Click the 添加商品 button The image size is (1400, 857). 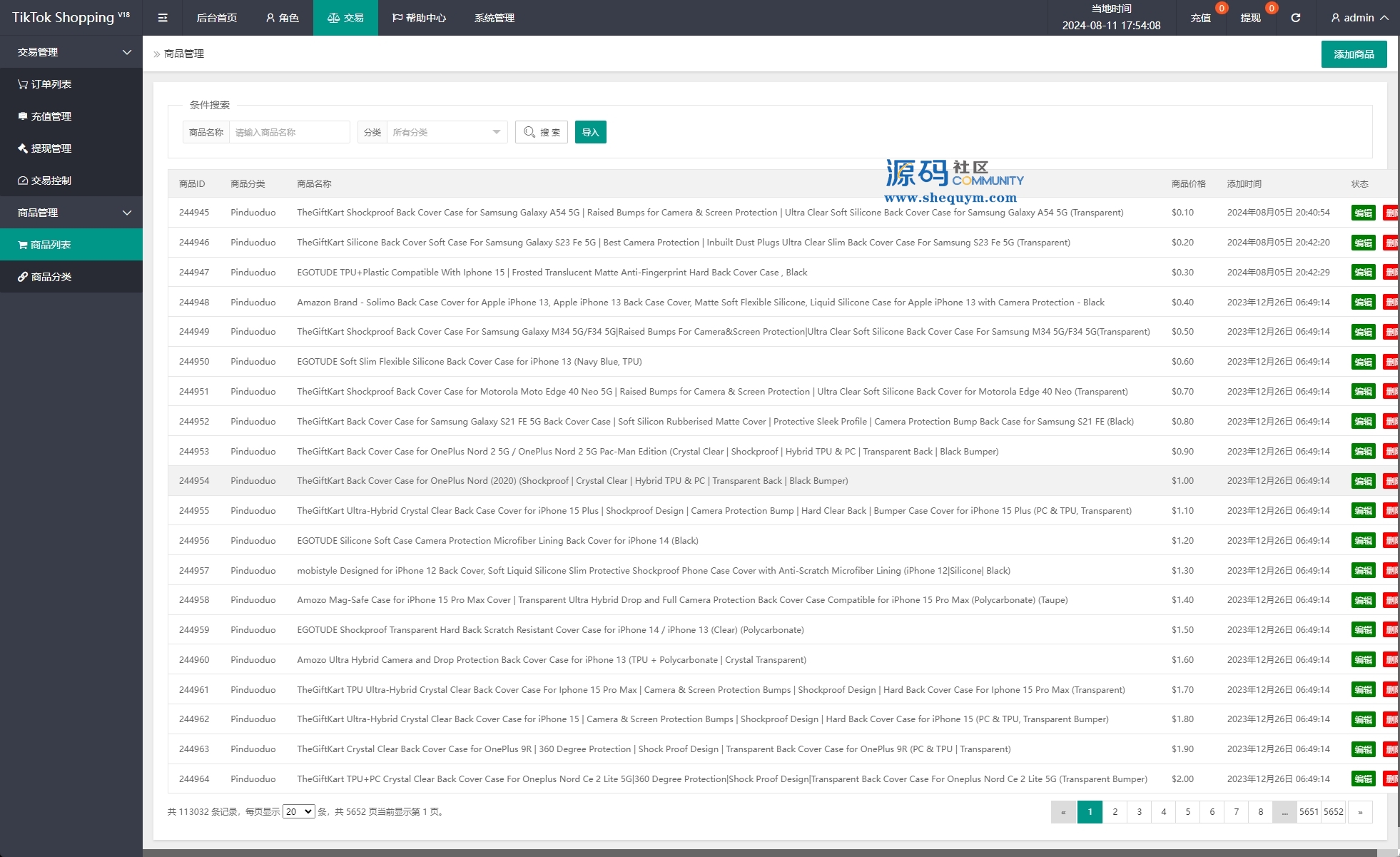click(1354, 54)
